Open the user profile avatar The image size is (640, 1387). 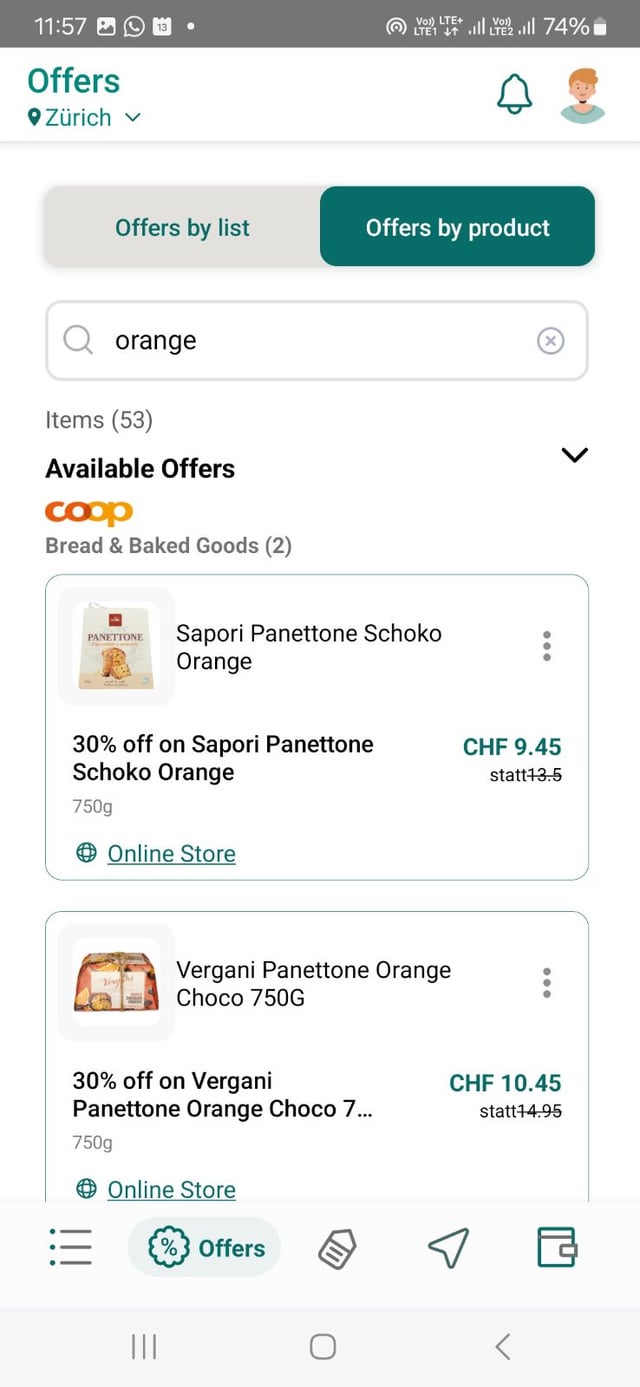583,95
